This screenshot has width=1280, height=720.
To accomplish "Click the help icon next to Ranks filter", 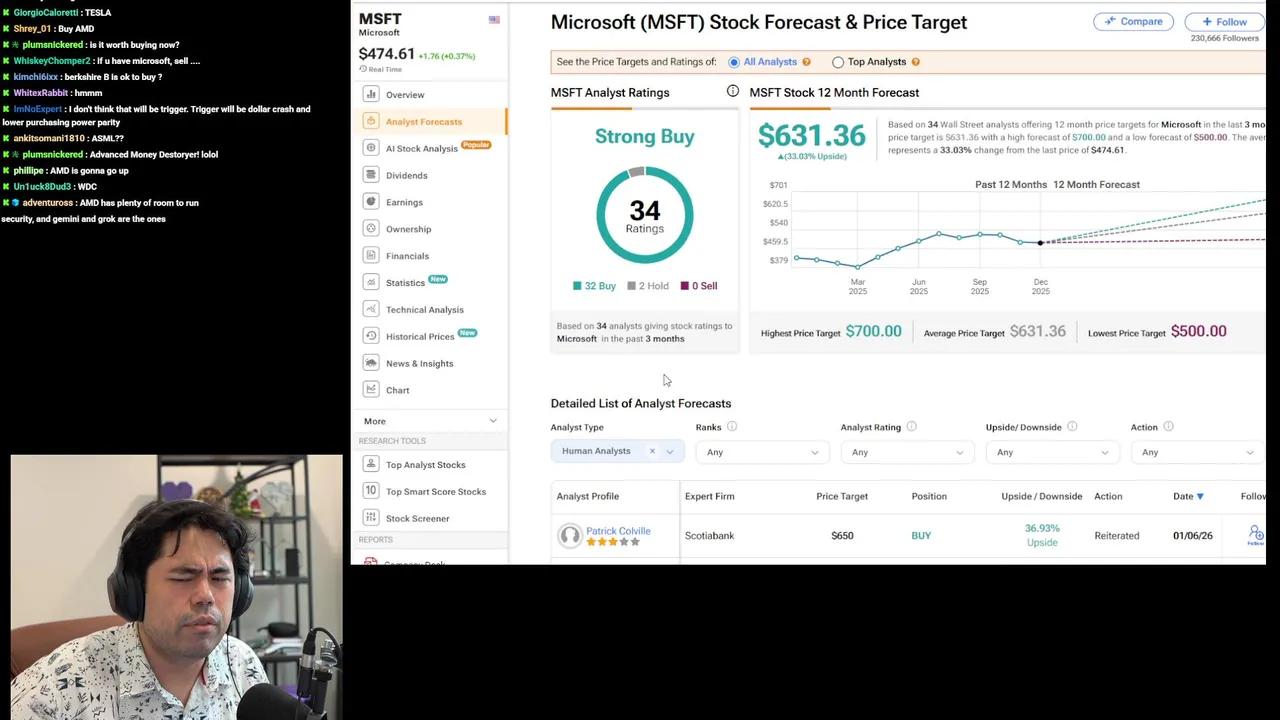I will [732, 427].
